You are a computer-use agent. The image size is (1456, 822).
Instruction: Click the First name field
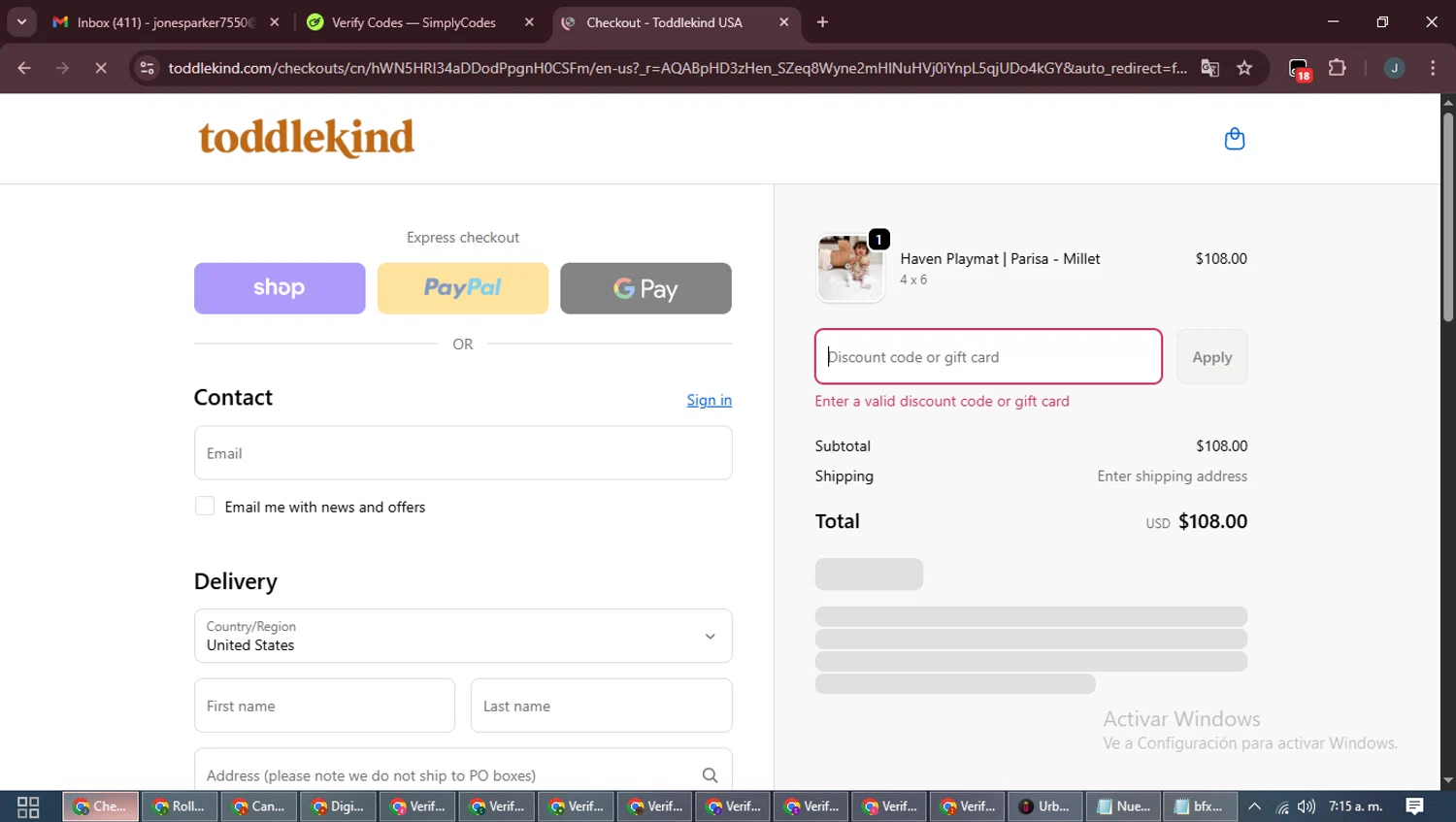(324, 706)
